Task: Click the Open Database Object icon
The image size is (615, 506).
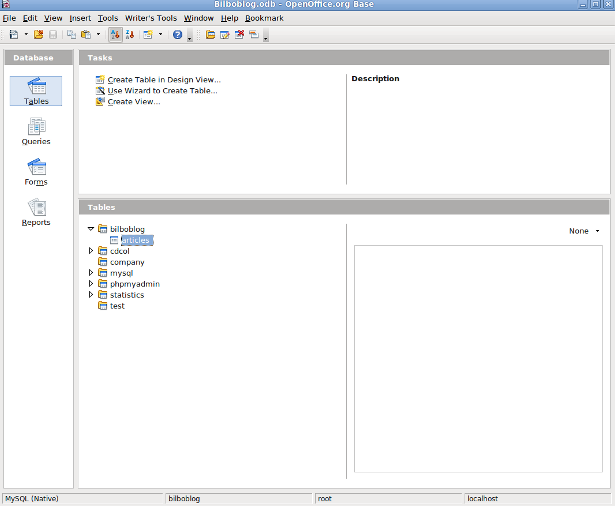Action: (210, 35)
